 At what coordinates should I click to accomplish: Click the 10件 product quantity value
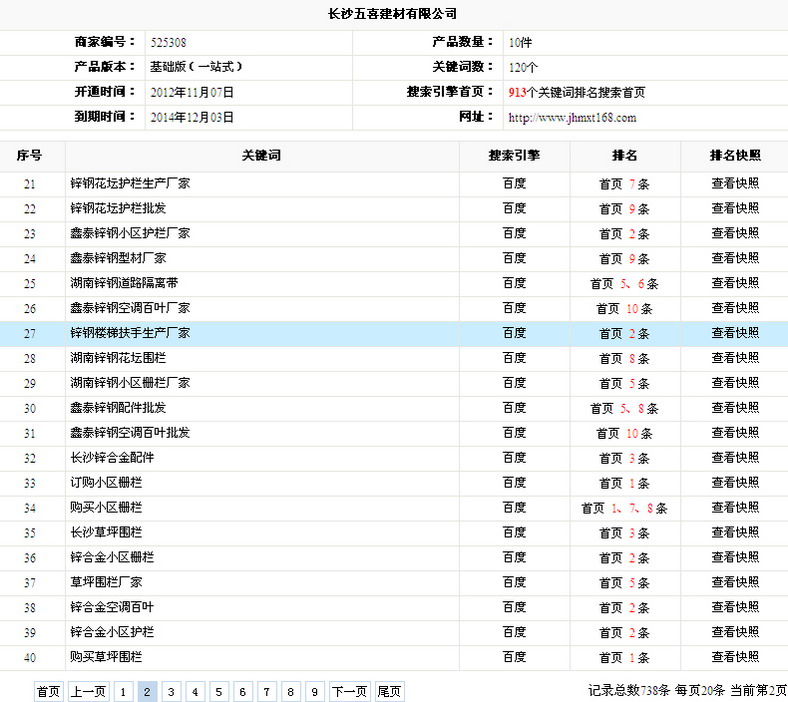click(520, 43)
